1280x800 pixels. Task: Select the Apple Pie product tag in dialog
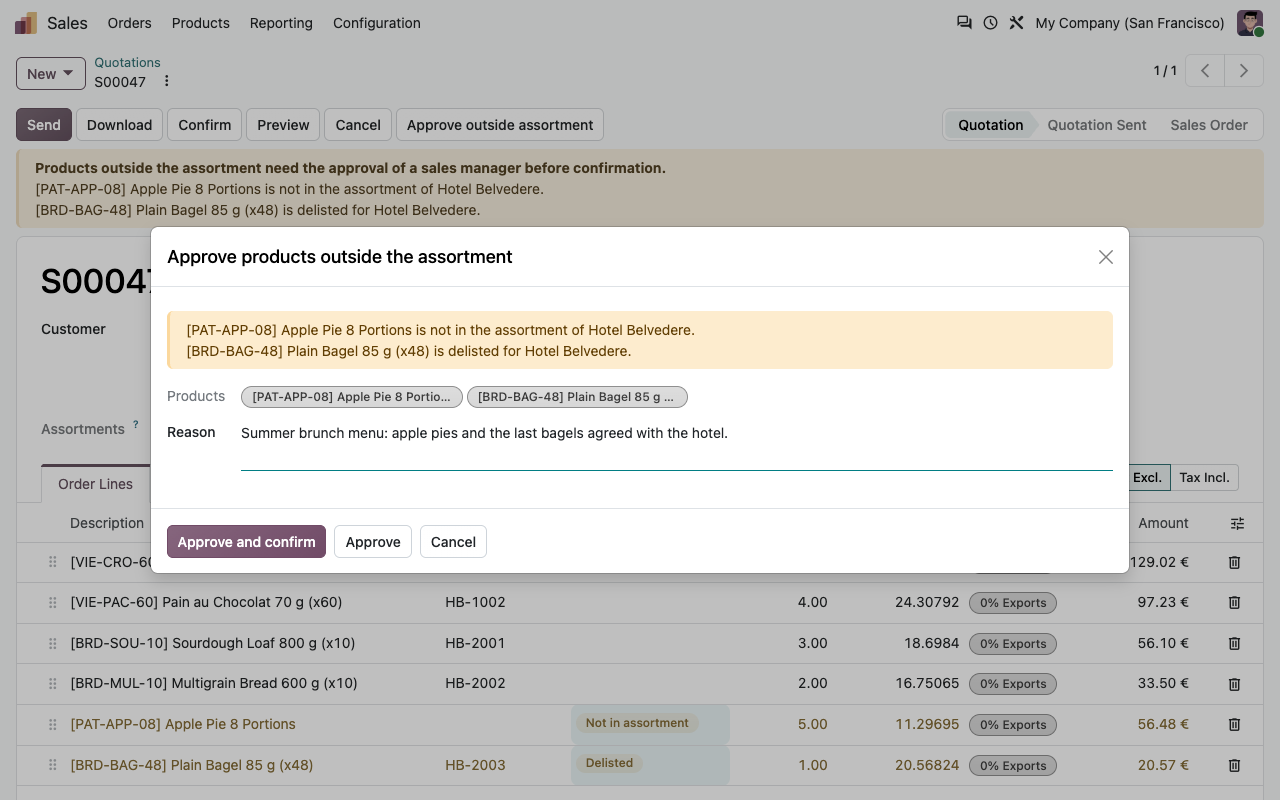pyautogui.click(x=352, y=397)
